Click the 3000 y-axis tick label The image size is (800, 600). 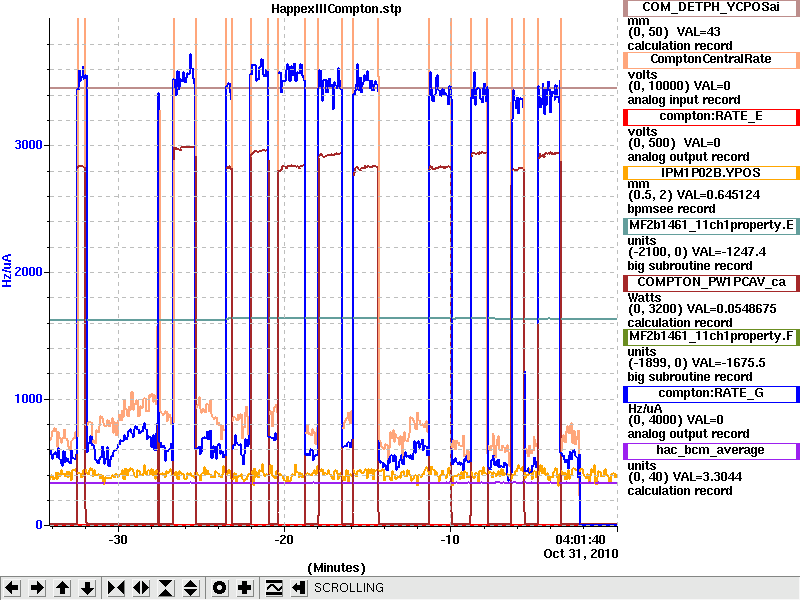[x=28, y=145]
